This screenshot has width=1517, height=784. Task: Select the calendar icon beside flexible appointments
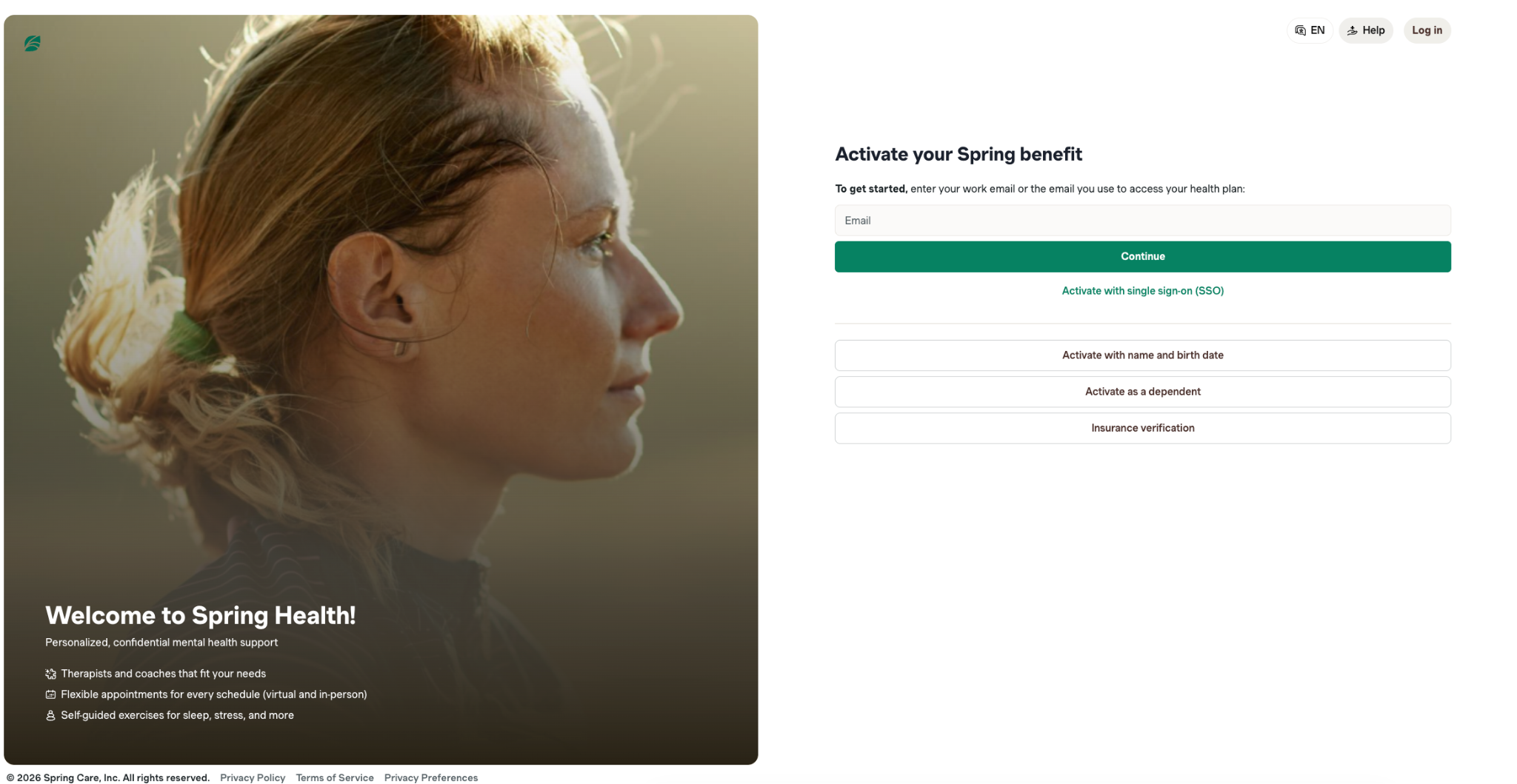coord(50,694)
